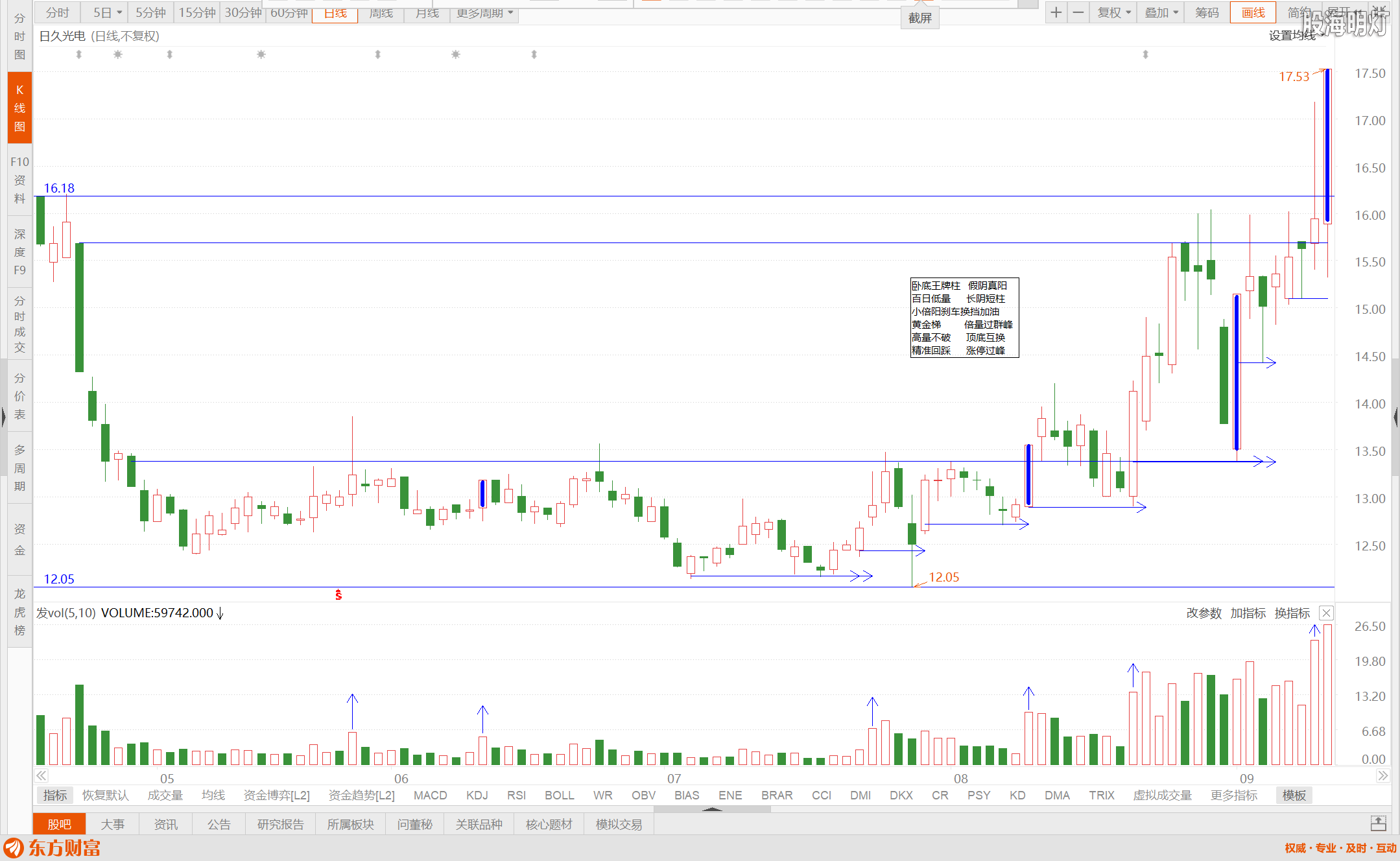
Task: Click 恢复默认 indicator option
Action: [x=106, y=795]
